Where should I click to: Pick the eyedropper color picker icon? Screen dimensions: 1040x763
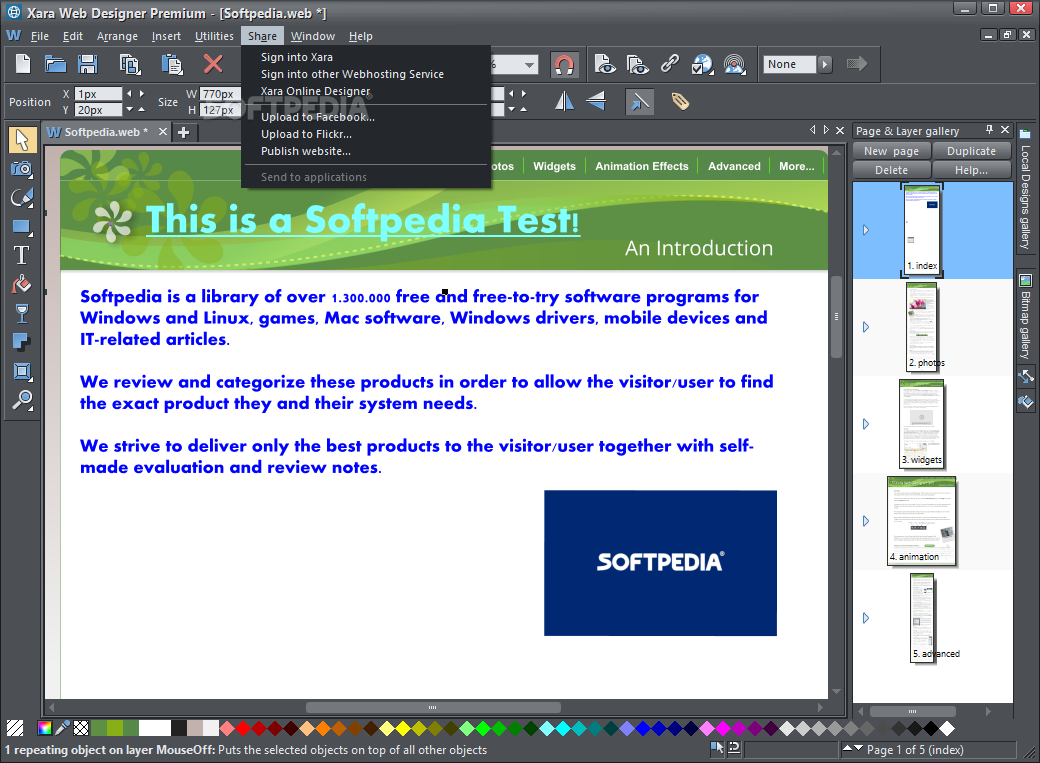62,728
